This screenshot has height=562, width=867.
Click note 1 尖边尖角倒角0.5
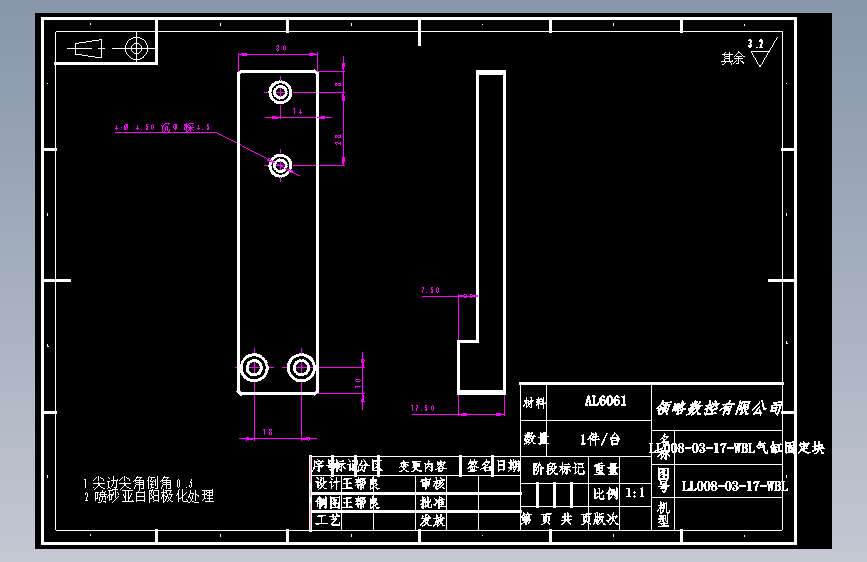138,483
